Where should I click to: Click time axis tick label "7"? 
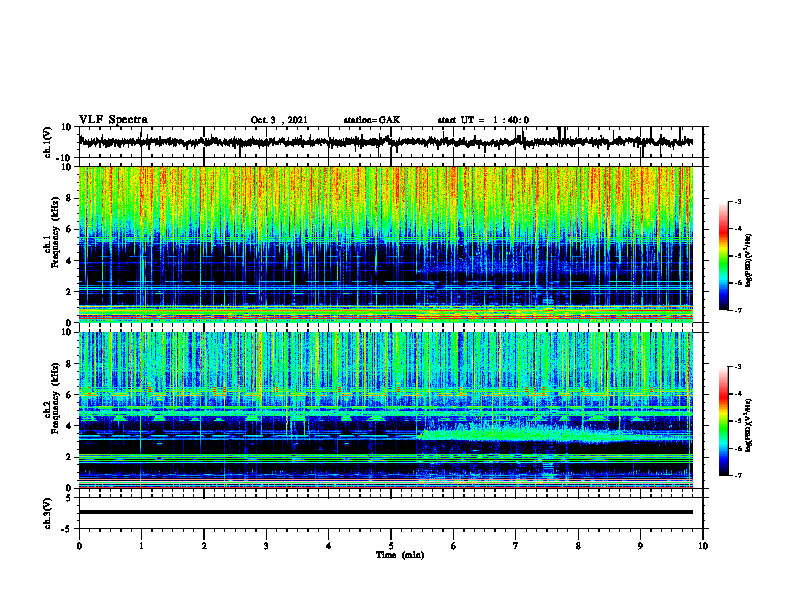tap(516, 546)
